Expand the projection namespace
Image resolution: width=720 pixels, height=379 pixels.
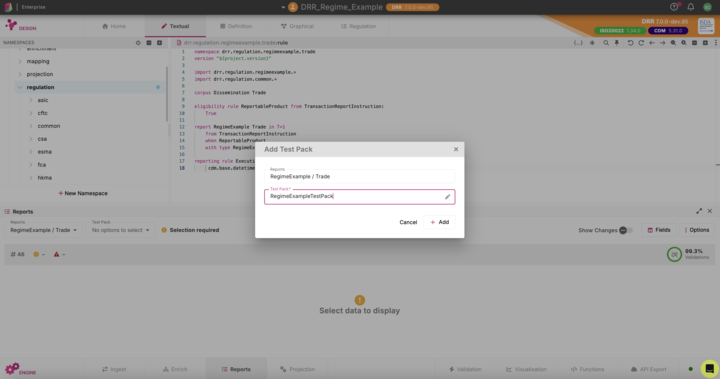(20, 74)
